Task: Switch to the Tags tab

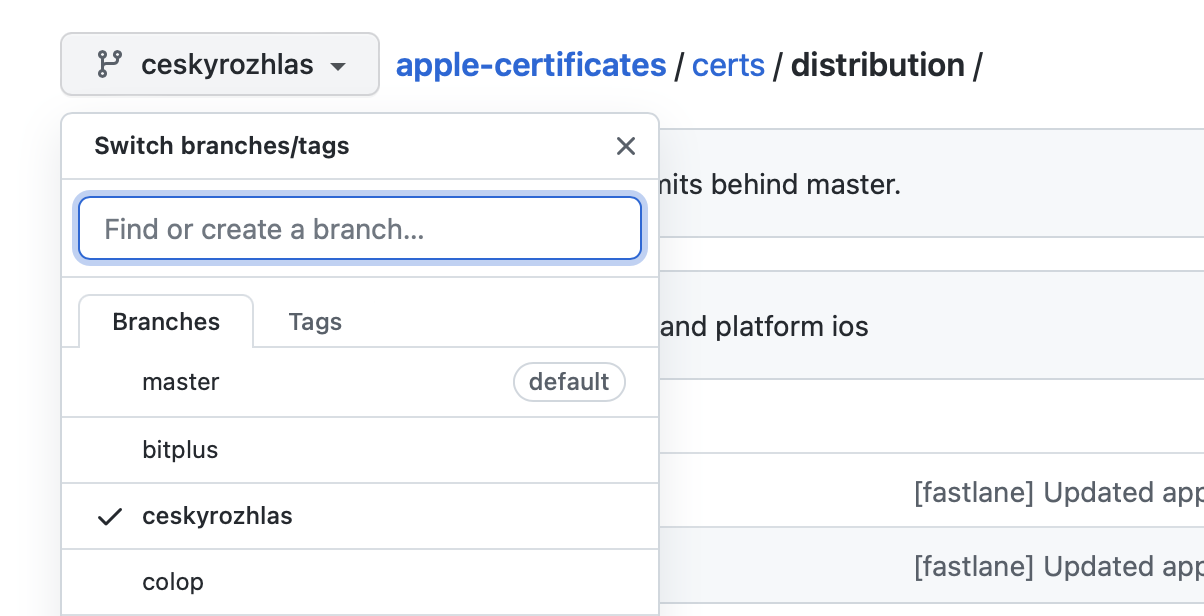Action: [315, 322]
